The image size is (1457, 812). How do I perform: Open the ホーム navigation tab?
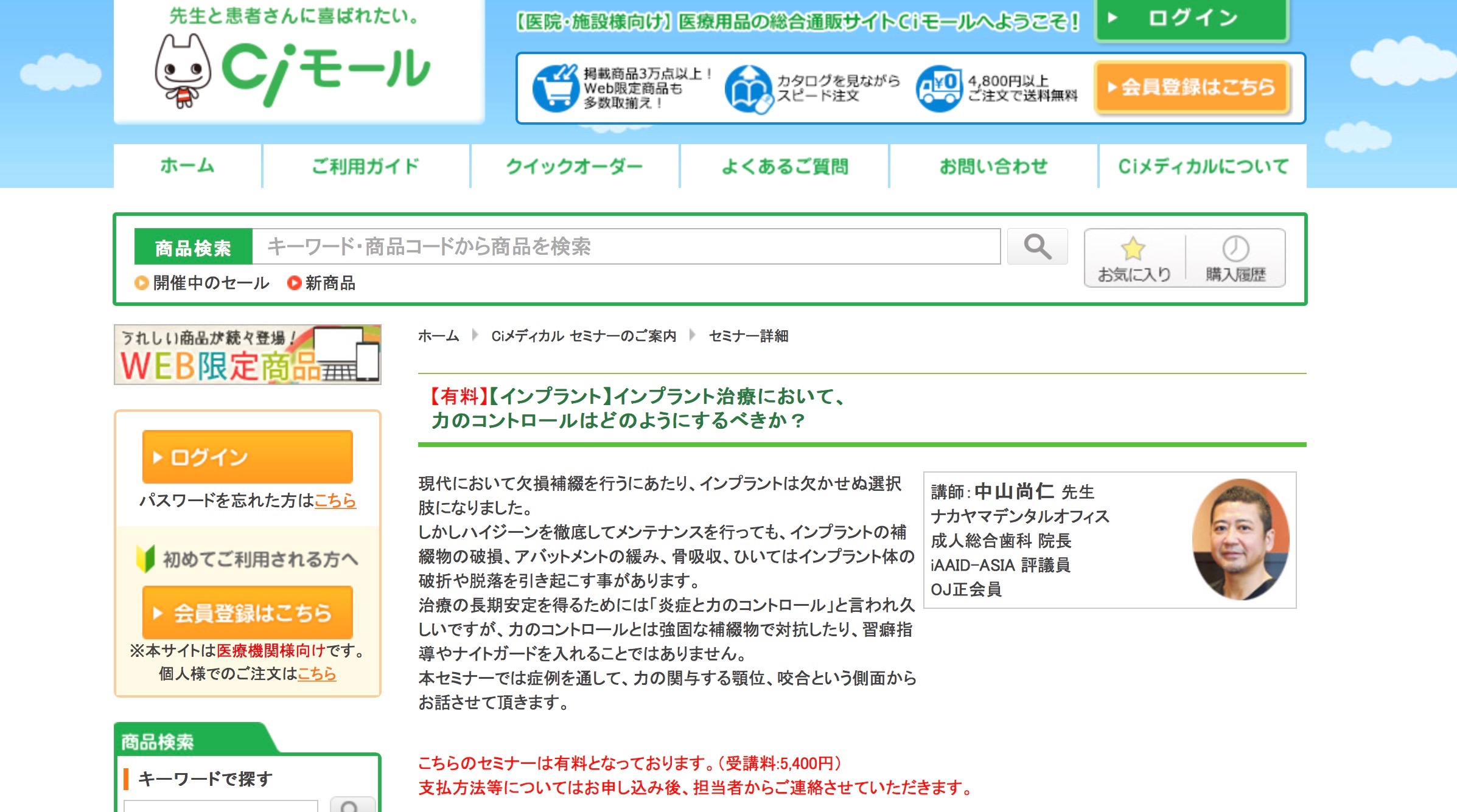(187, 166)
